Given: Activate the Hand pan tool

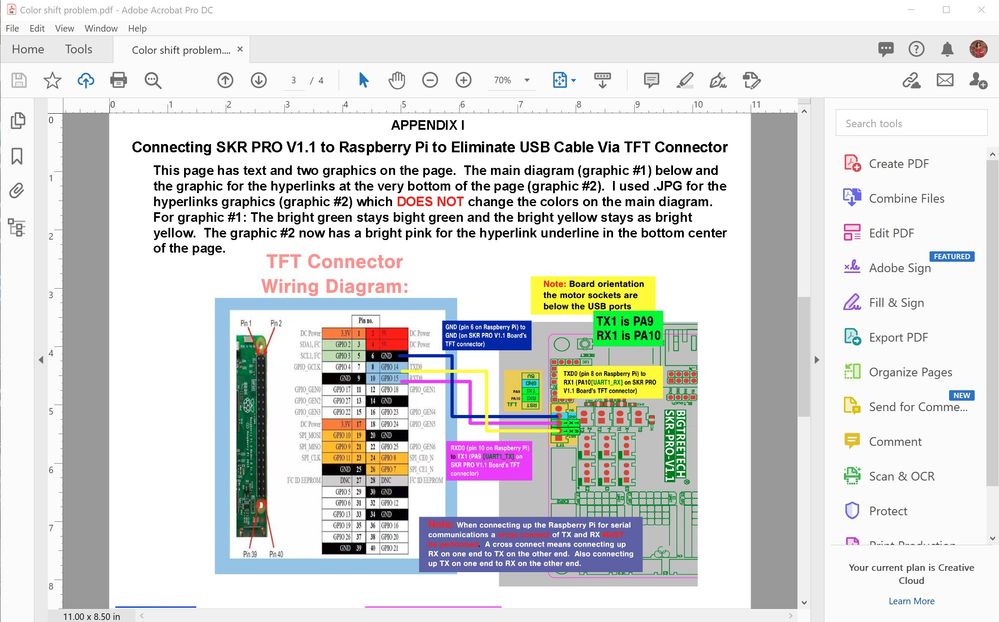Looking at the screenshot, I should click(397, 80).
